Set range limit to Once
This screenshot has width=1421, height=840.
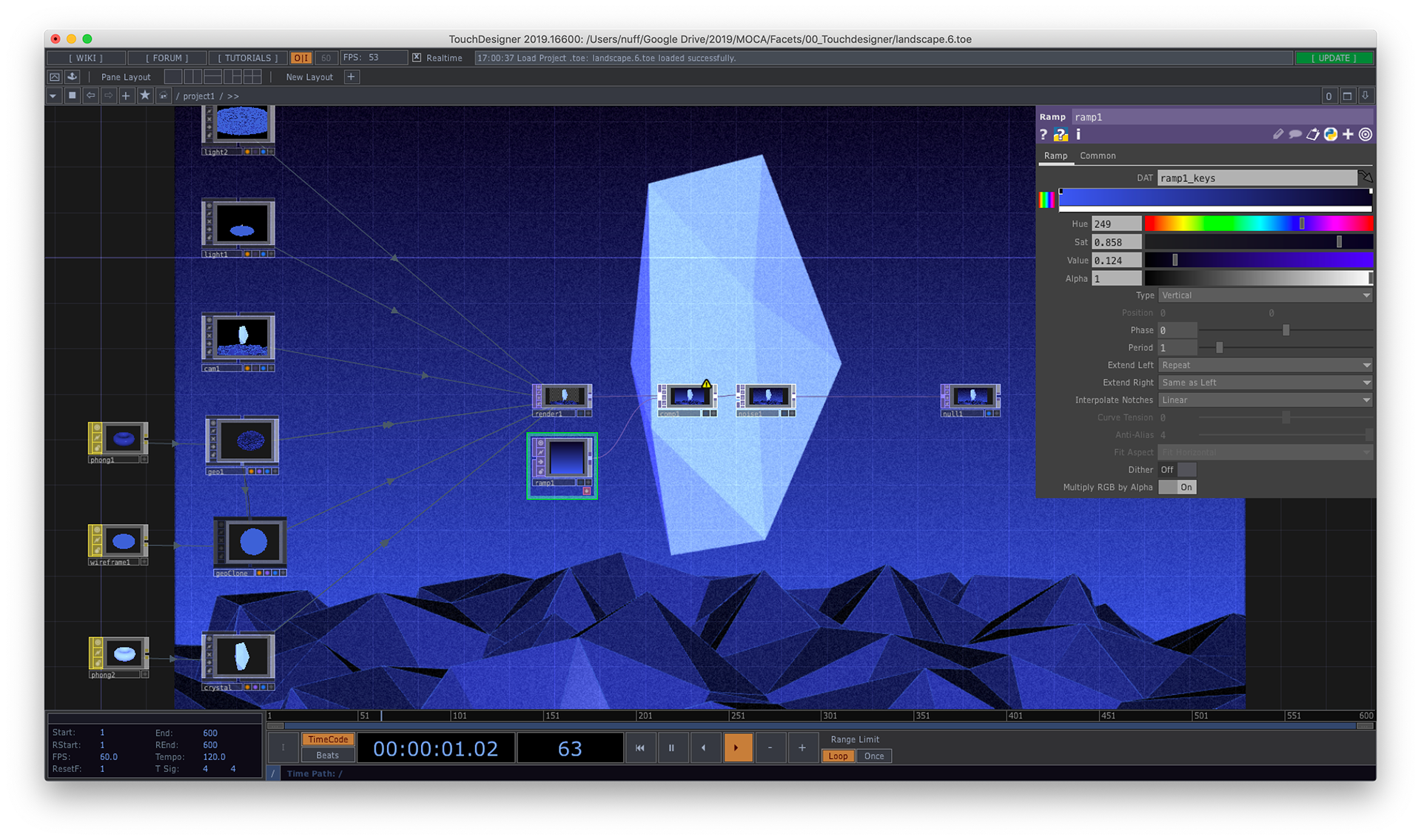click(x=874, y=756)
